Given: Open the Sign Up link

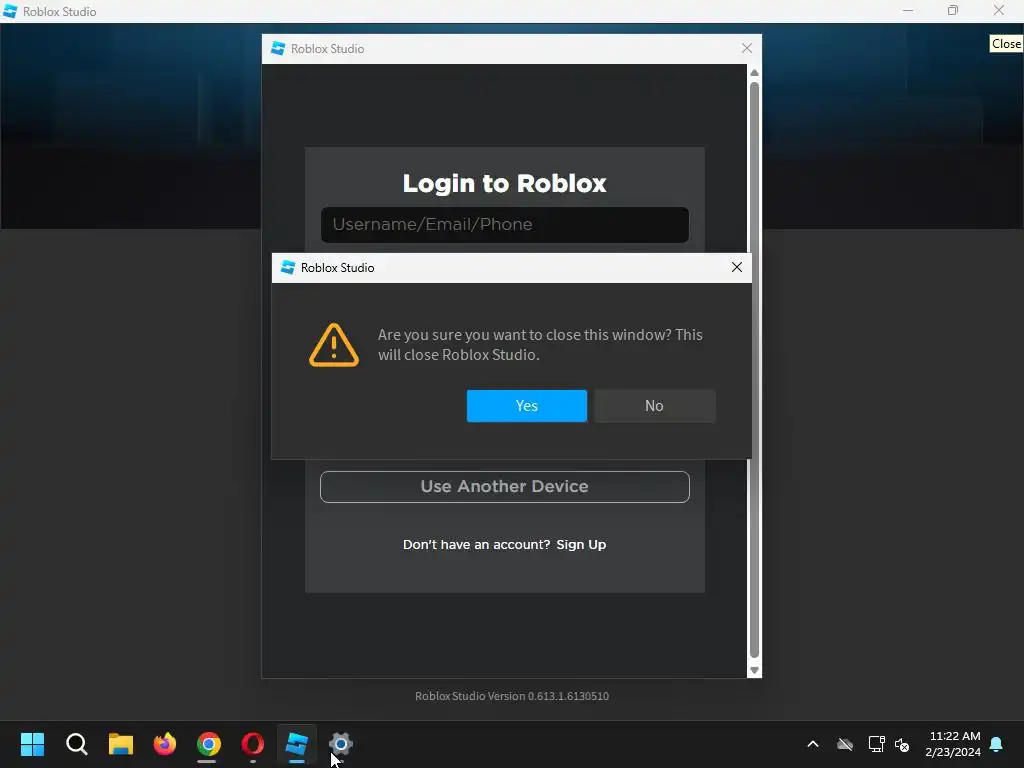Looking at the screenshot, I should (581, 545).
